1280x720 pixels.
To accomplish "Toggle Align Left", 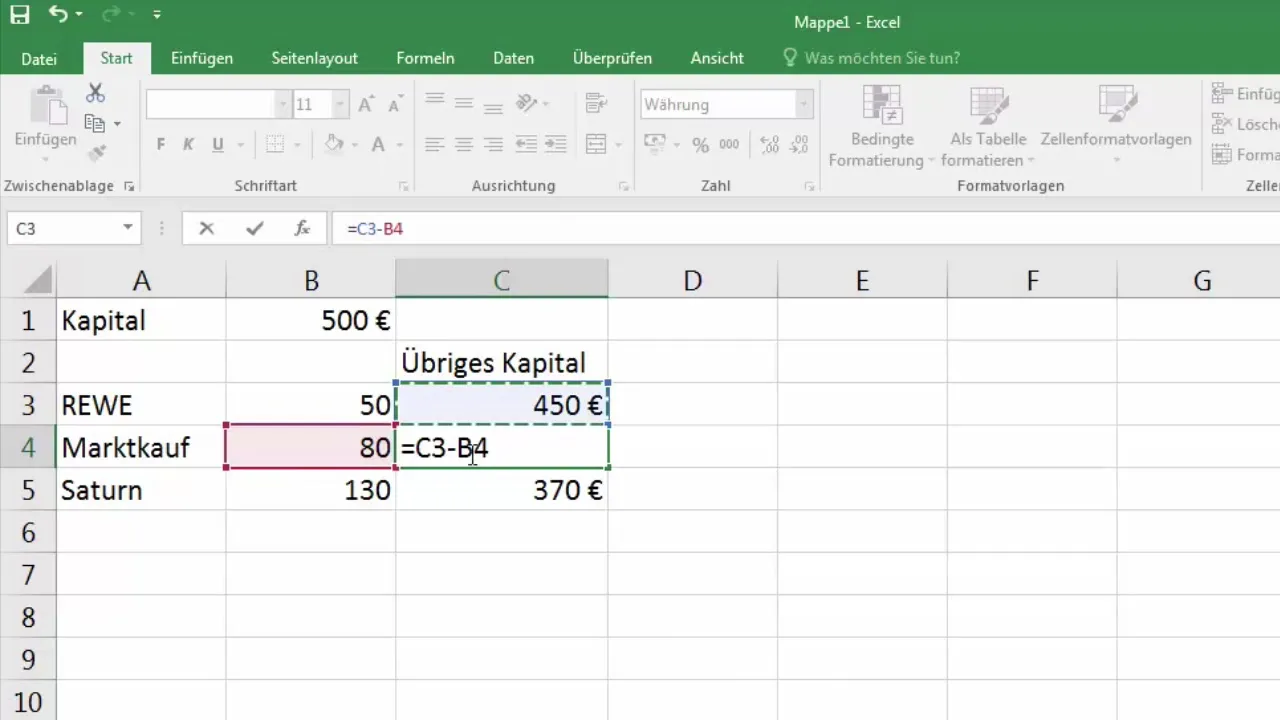I will point(434,145).
